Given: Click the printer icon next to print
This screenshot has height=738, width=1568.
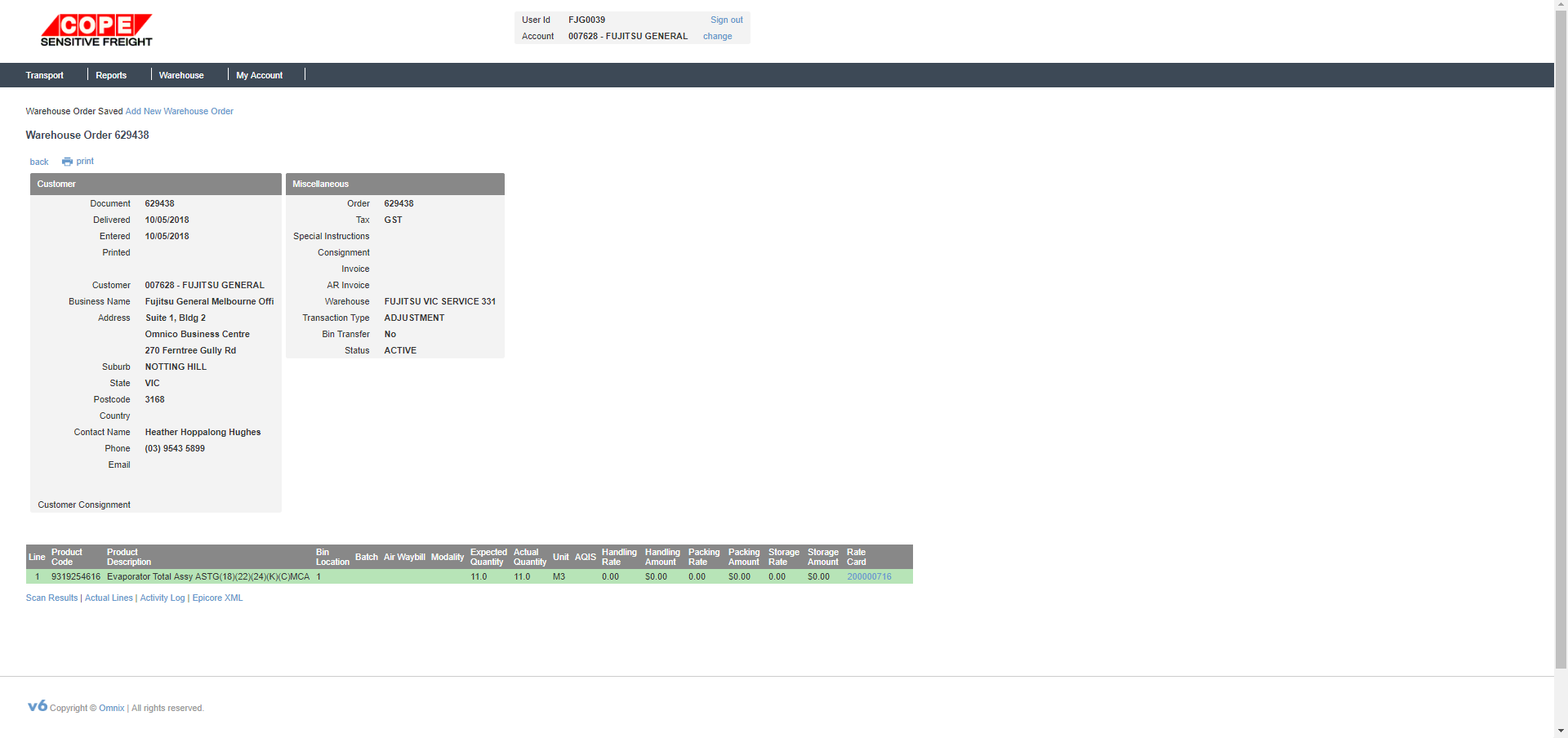Looking at the screenshot, I should click(67, 162).
